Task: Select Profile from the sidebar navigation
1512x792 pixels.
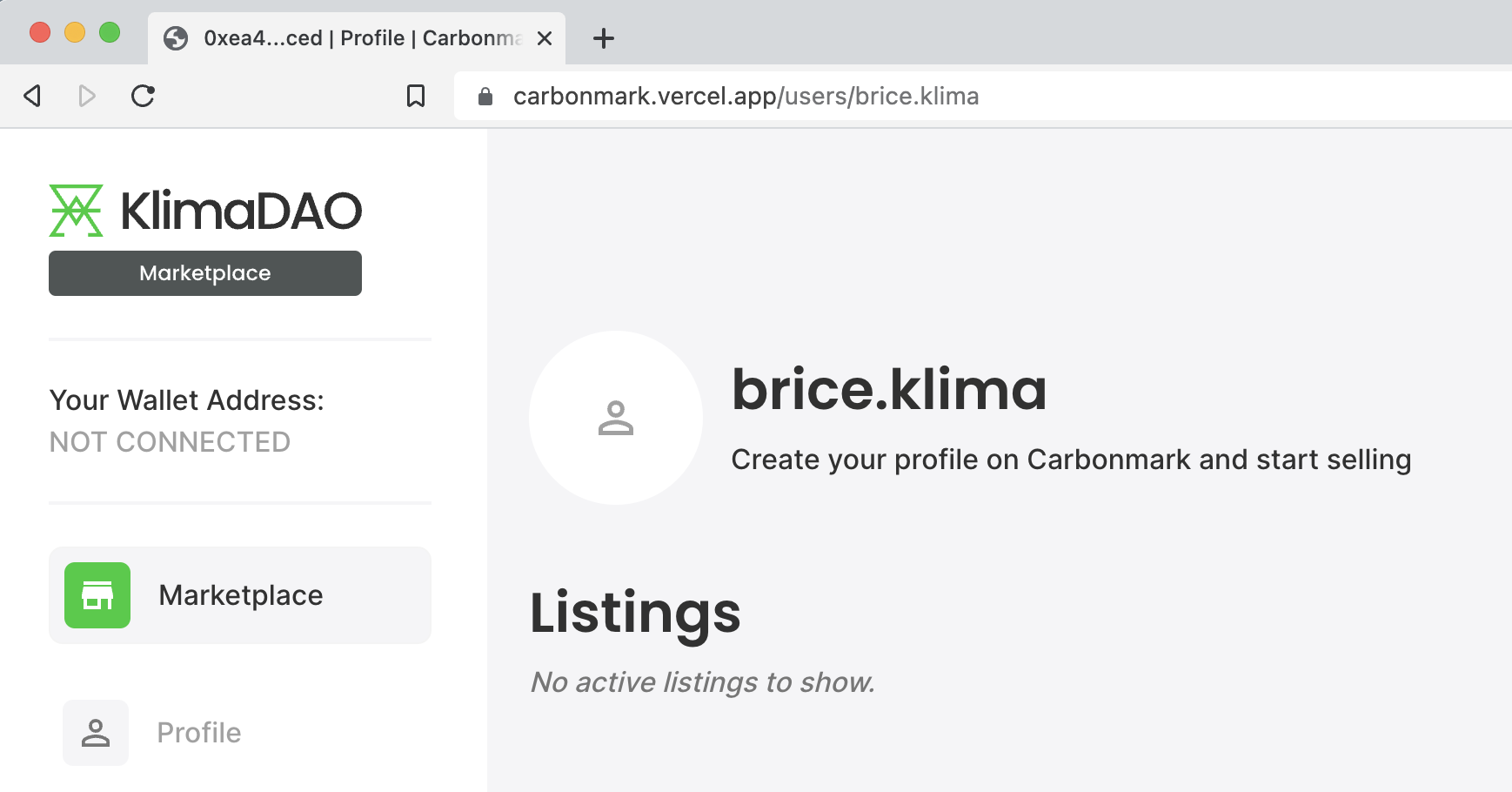Action: point(198,732)
